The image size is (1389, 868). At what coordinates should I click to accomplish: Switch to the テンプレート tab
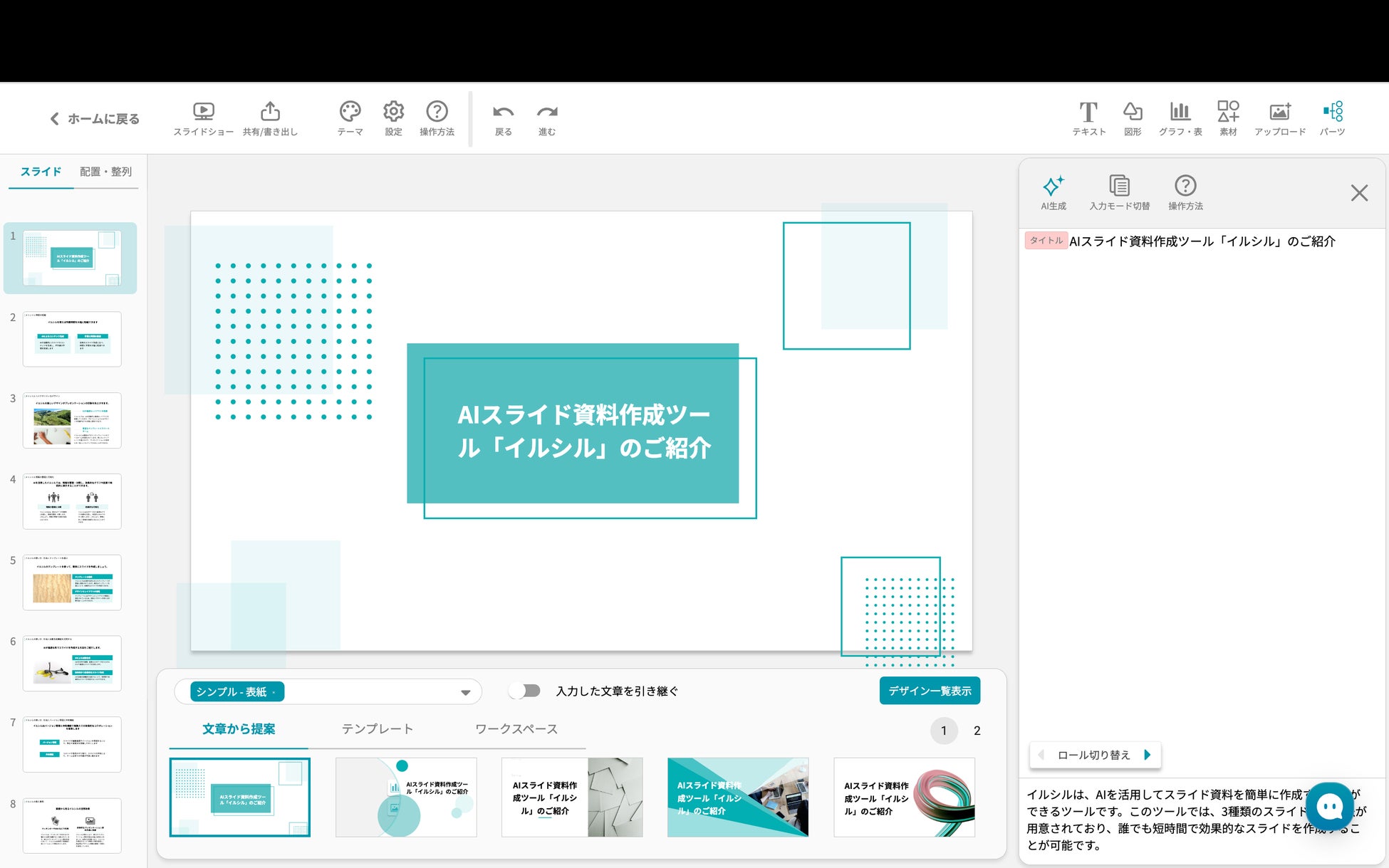pos(377,729)
